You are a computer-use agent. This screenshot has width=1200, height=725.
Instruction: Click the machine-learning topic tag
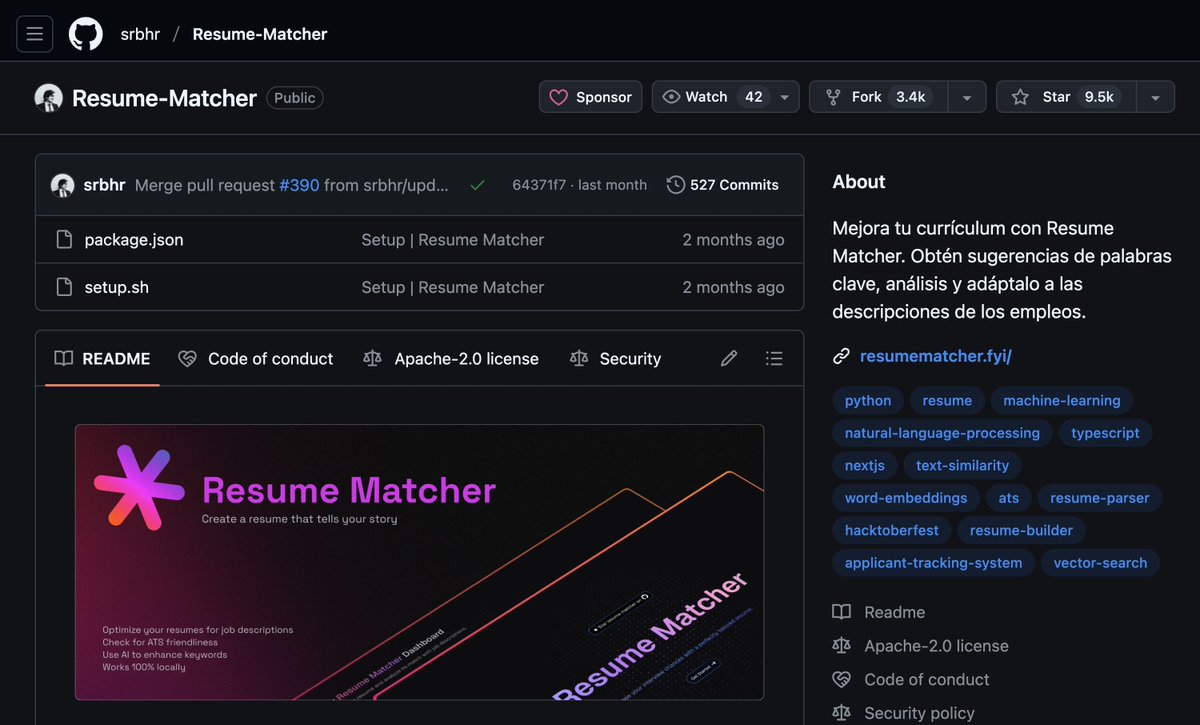pos(1062,401)
